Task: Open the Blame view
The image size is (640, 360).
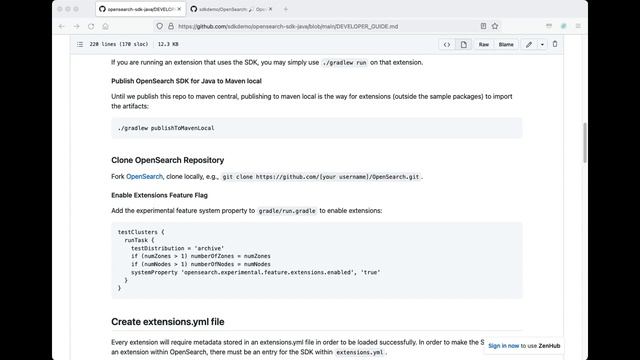Action: 506,44
